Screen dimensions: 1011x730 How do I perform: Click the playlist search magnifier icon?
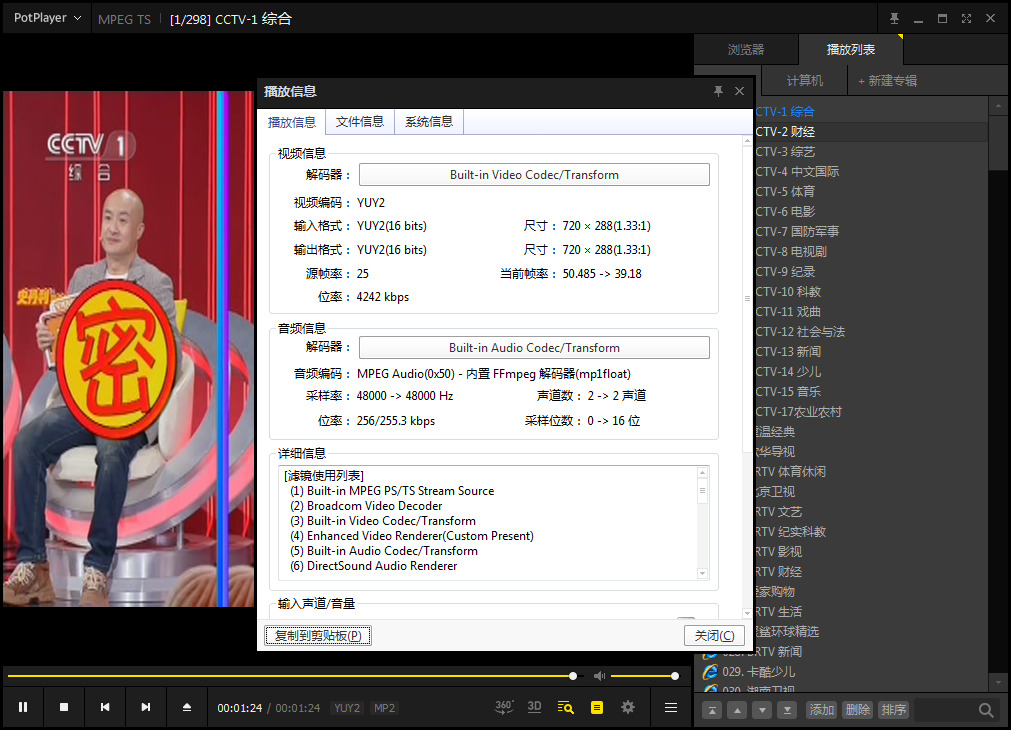(x=985, y=710)
